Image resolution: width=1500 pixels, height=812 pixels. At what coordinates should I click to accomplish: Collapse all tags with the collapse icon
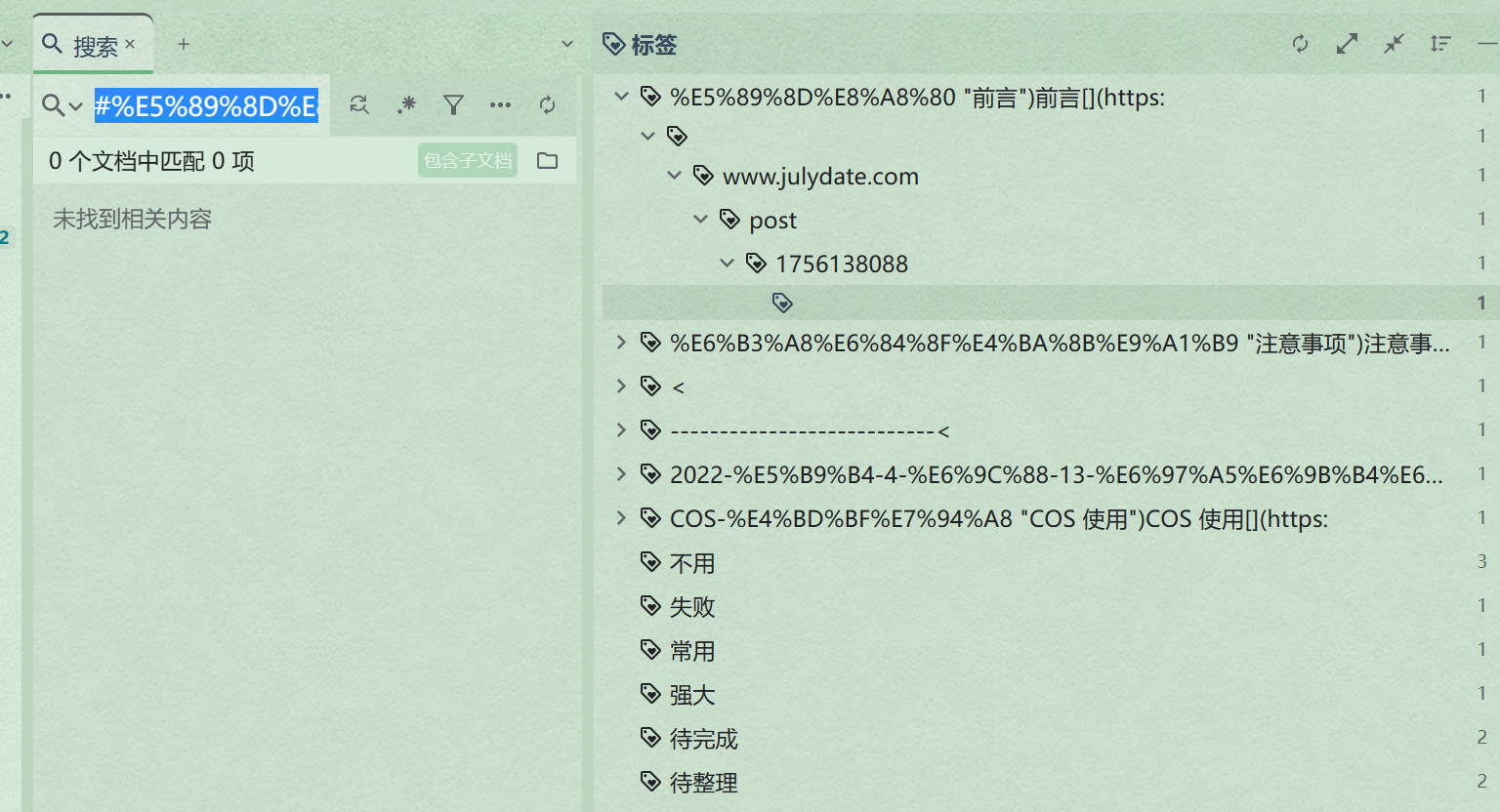coord(1394,44)
